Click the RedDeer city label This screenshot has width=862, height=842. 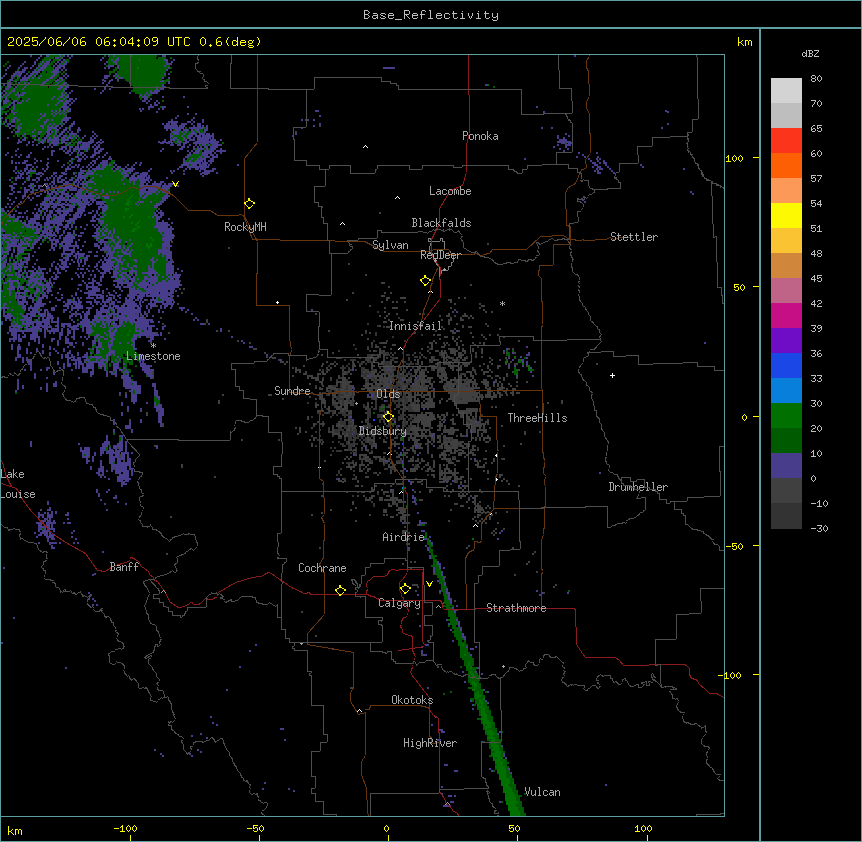click(x=440, y=255)
